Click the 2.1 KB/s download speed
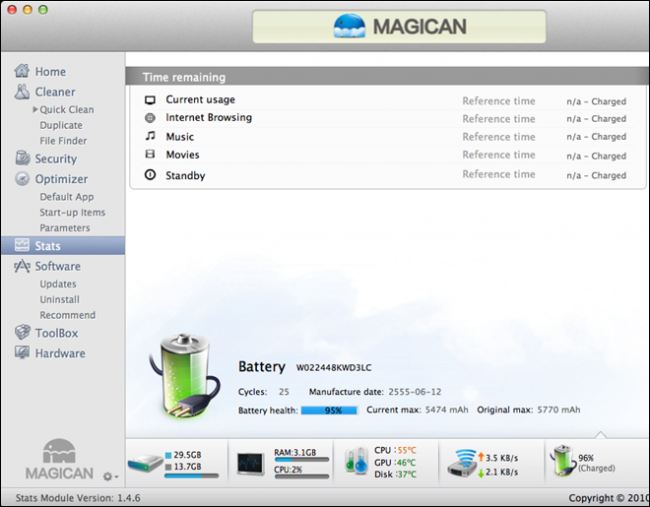 pos(502,472)
